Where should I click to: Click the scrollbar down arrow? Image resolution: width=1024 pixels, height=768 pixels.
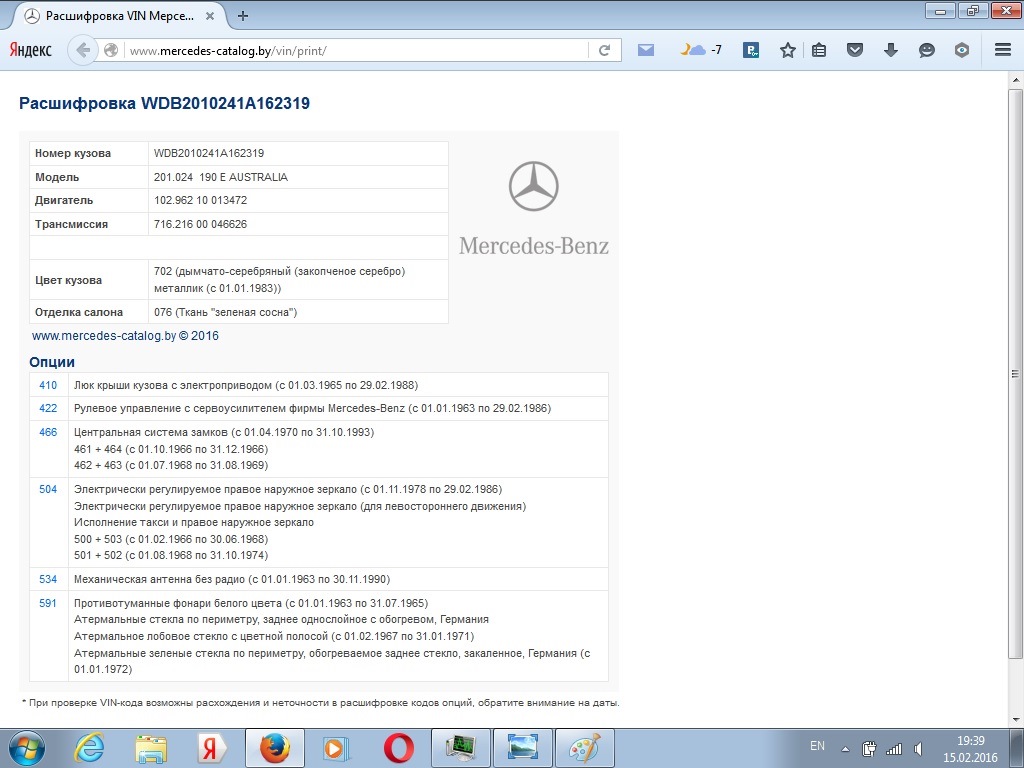click(x=1016, y=720)
